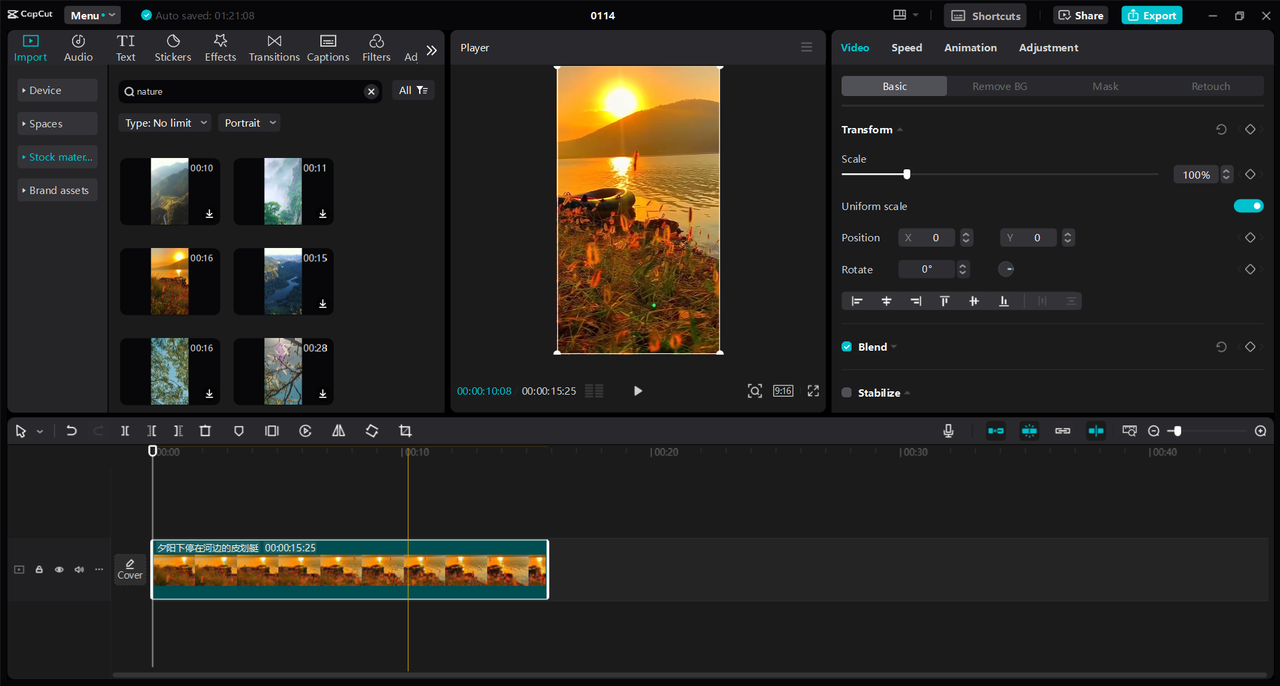This screenshot has width=1280, height=686.
Task: Start voiceover recording with microphone icon
Action: (x=948, y=431)
